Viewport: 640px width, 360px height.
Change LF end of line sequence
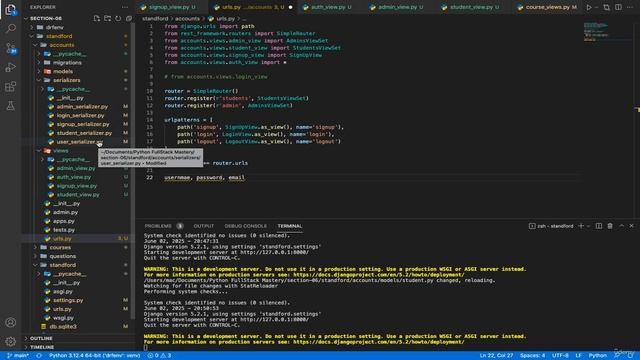pos(578,356)
